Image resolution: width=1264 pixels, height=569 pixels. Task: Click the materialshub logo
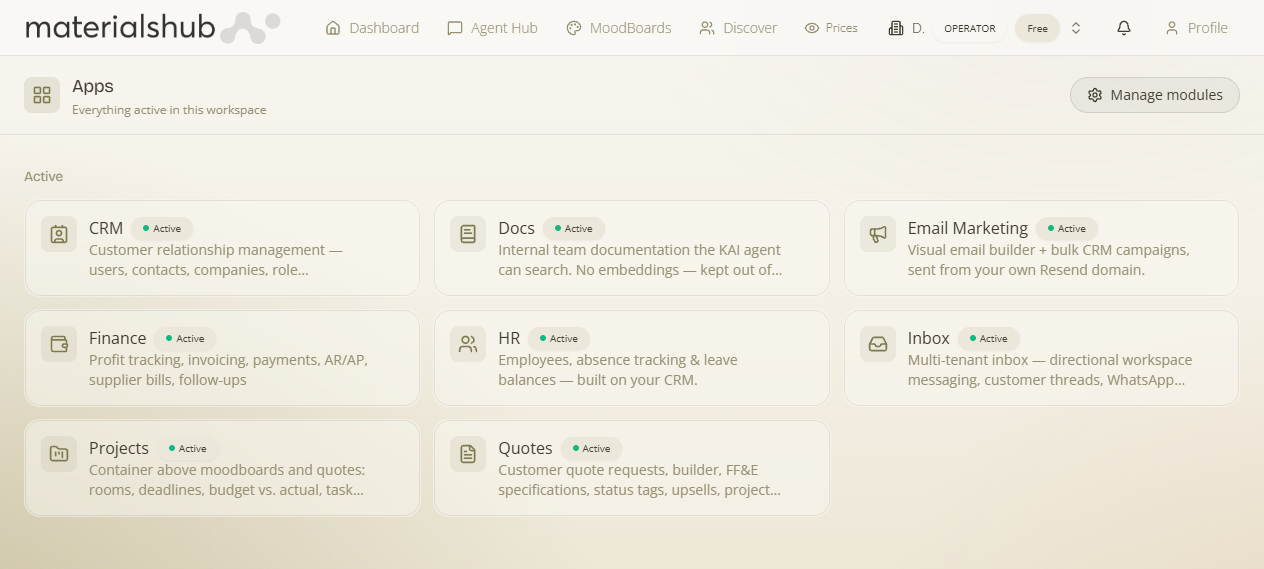[152, 28]
